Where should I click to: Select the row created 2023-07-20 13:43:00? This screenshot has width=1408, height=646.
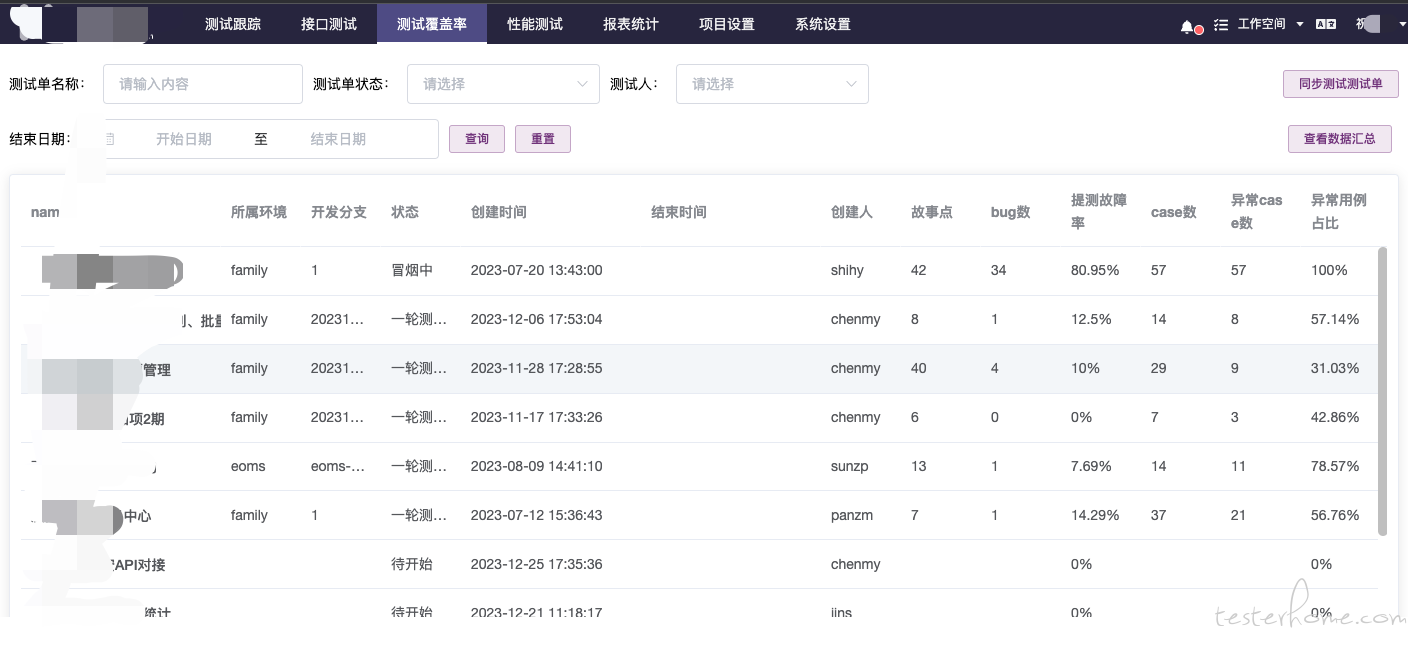(x=699, y=270)
